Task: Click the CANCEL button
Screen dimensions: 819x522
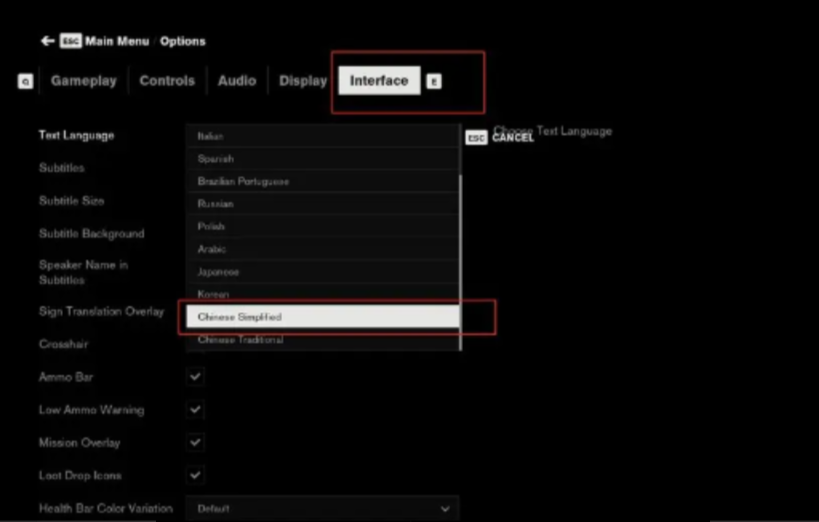Action: pyautogui.click(x=512, y=138)
